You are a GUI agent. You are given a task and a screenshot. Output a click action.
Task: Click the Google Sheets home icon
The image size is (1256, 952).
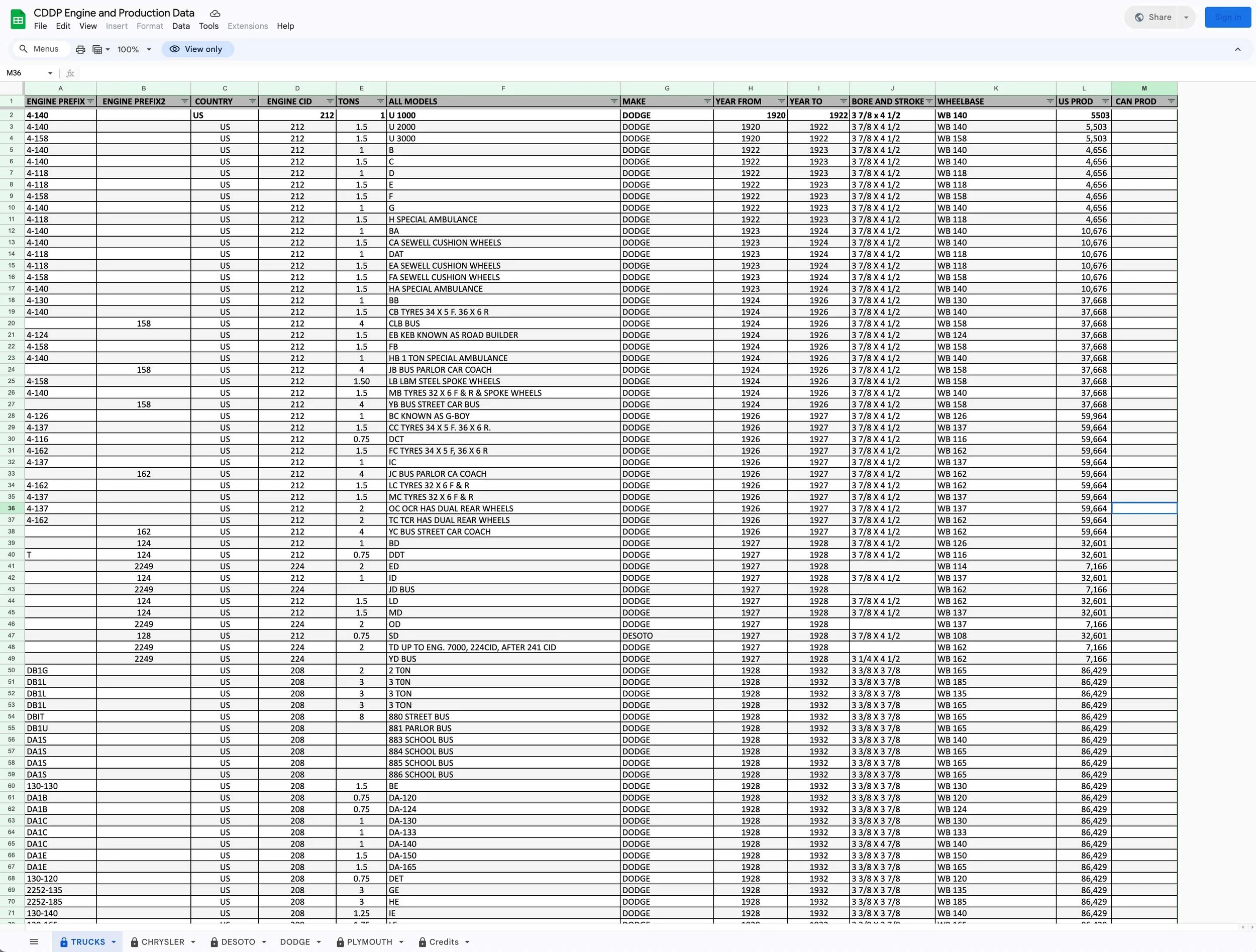[18, 19]
